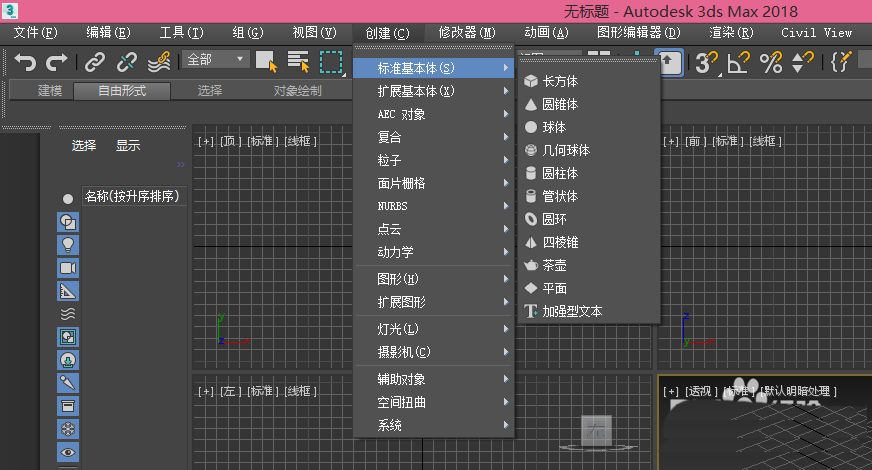This screenshot has height=470, width=872.
Task: Toggle cameras display filter icon
Action: [x=68, y=268]
